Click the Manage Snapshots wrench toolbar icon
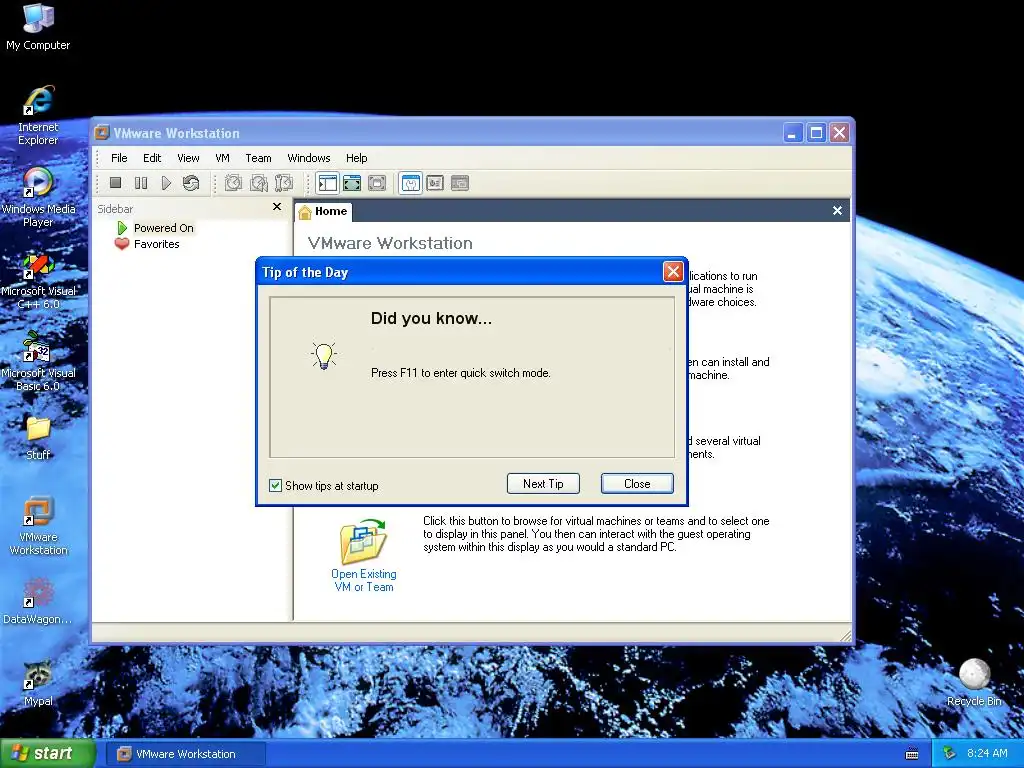The image size is (1024, 768). (283, 183)
